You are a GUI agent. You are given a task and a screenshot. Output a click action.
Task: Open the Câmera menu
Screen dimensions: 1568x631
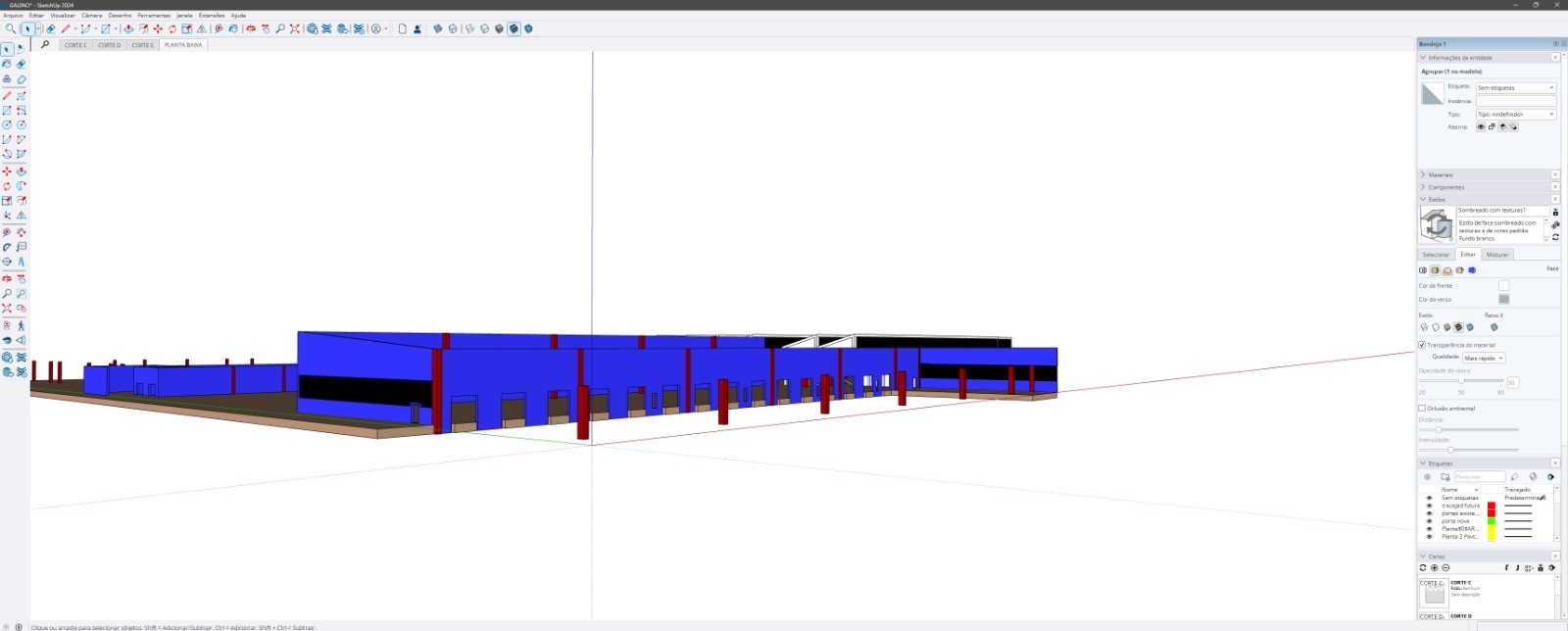pos(91,16)
